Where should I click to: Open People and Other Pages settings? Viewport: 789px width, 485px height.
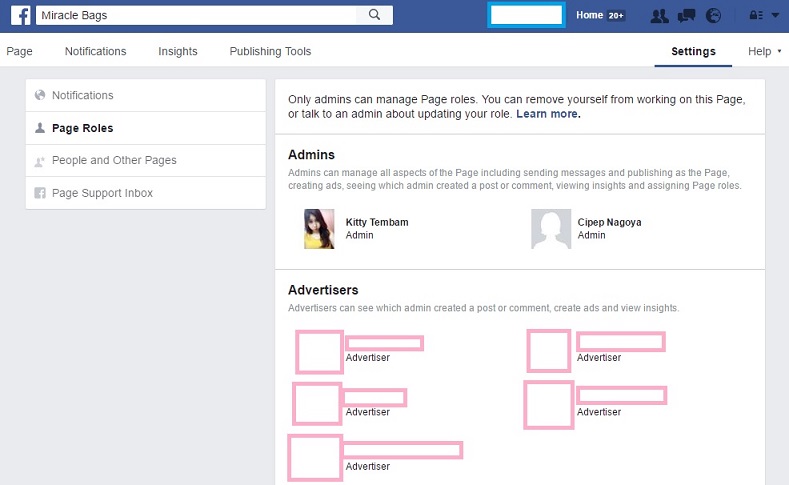tap(145, 160)
